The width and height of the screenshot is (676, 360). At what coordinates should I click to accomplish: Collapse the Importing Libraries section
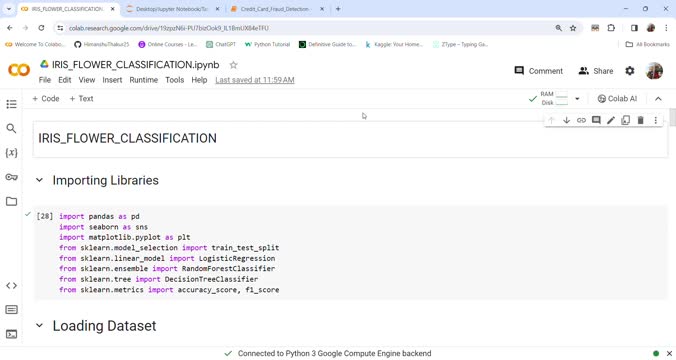pyautogui.click(x=39, y=180)
